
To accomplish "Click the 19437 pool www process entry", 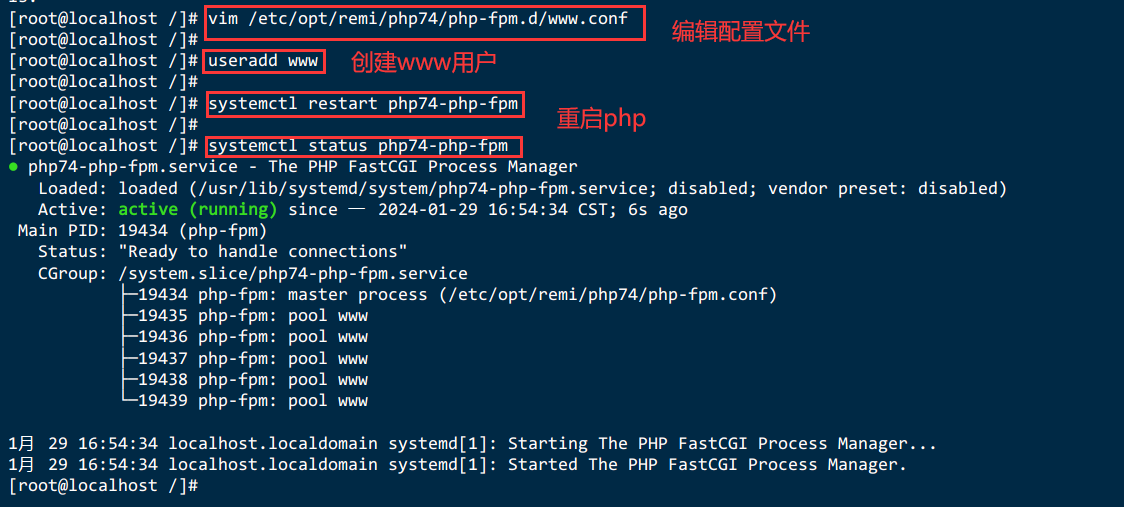I will pyautogui.click(x=245, y=358).
